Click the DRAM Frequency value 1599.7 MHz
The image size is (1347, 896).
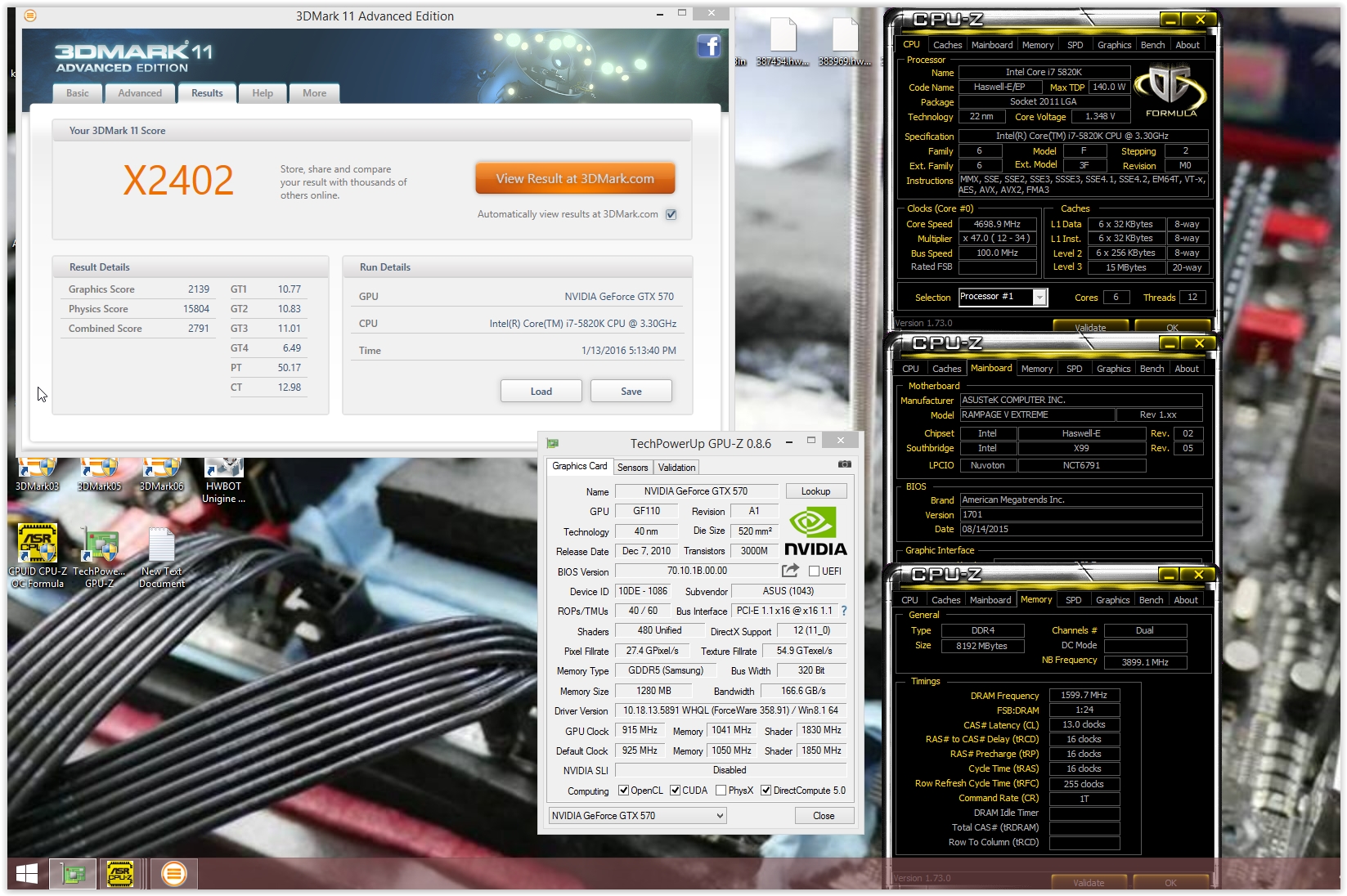pos(1084,695)
